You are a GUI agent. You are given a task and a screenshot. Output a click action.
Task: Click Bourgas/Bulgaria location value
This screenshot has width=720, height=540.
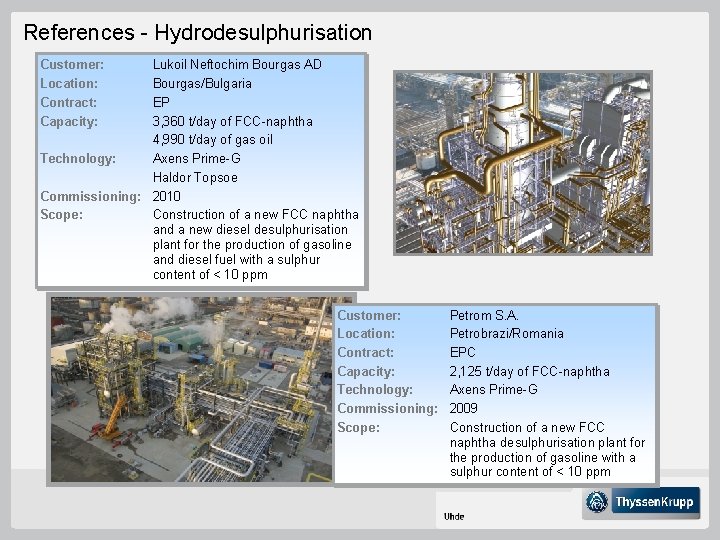click(202, 84)
